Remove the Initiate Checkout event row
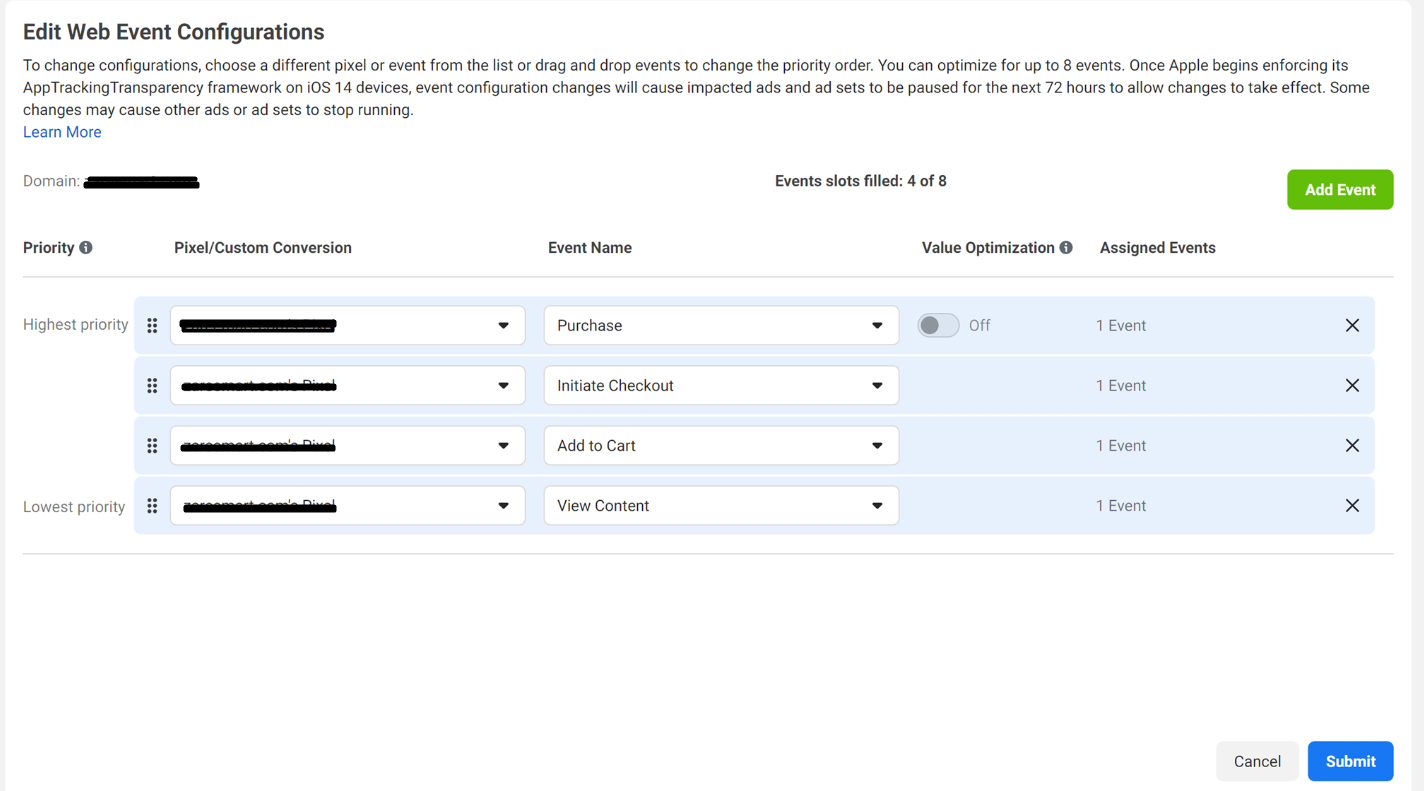The height and width of the screenshot is (791, 1424). tap(1352, 386)
